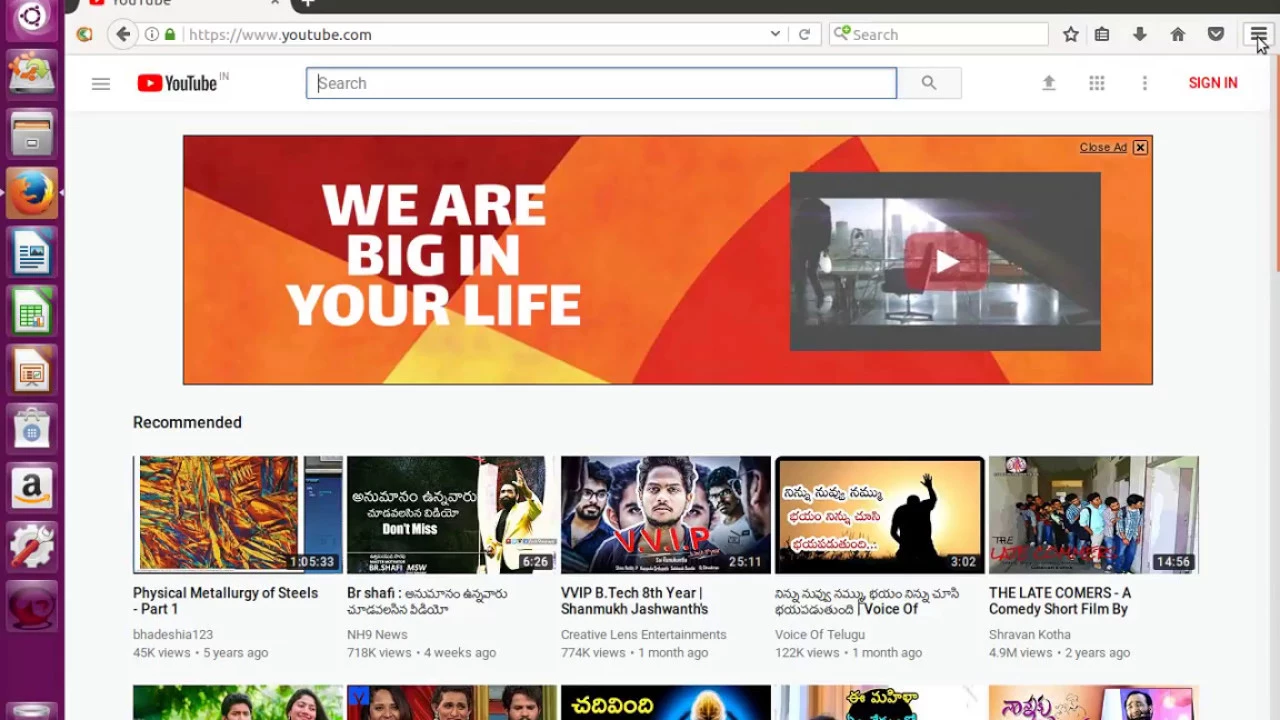Screen dimensions: 1280x720
Task: Click Firefox icon in Ubuntu launcher
Action: click(32, 192)
